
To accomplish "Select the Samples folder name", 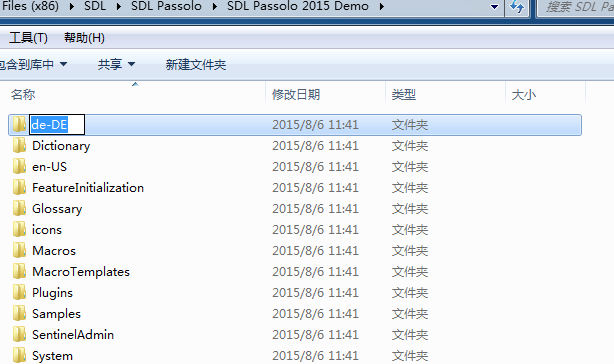I will (x=56, y=314).
